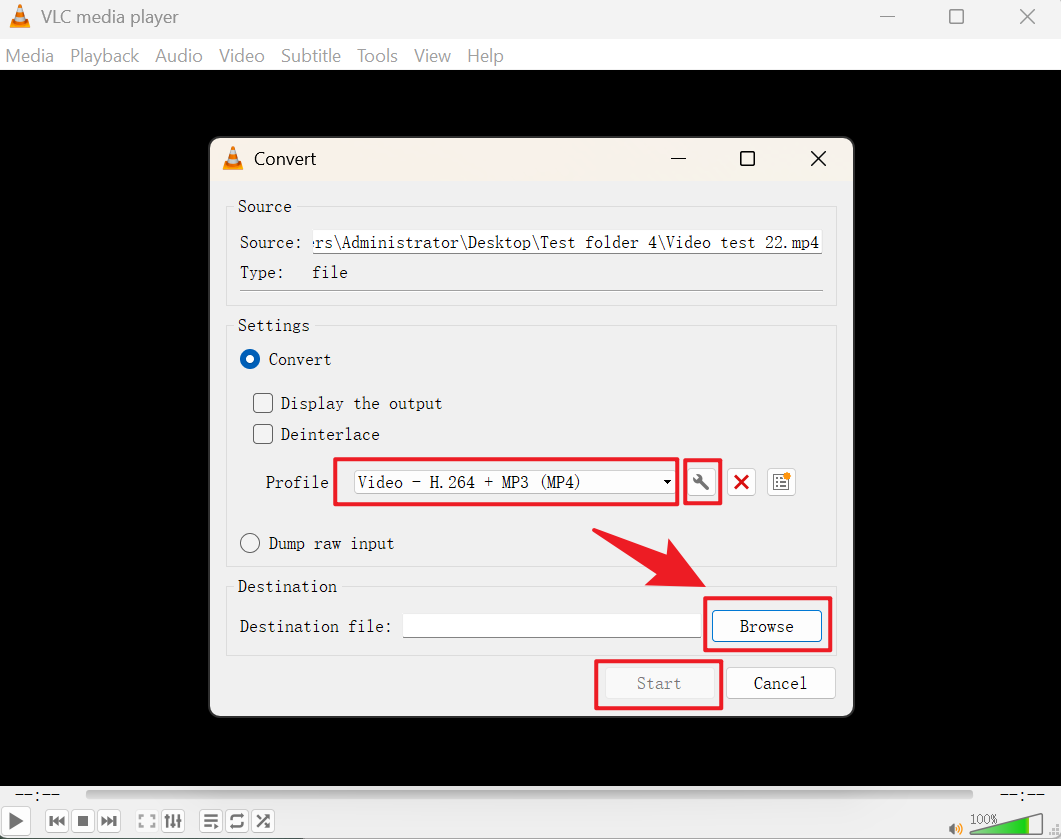Open the Profile dropdown list
Screen dimensions: 1061x839
click(x=514, y=482)
